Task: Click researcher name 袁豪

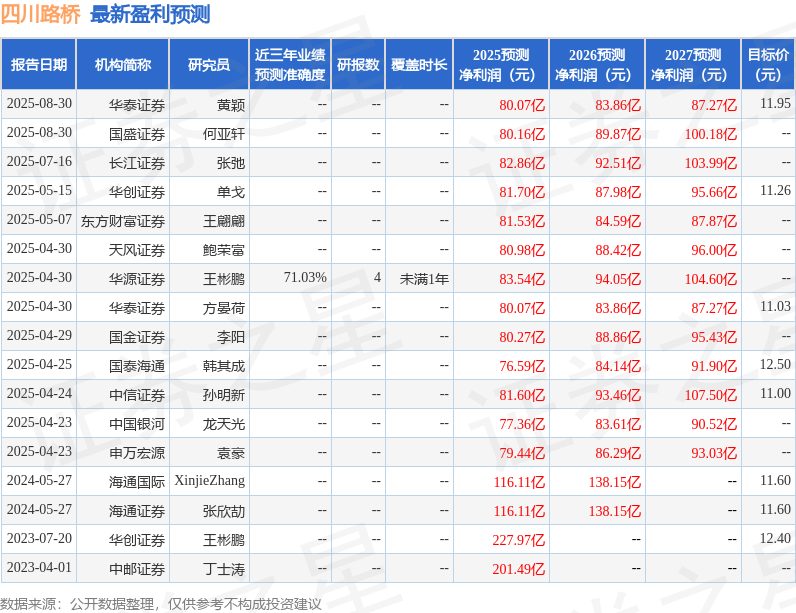Action: [231, 453]
